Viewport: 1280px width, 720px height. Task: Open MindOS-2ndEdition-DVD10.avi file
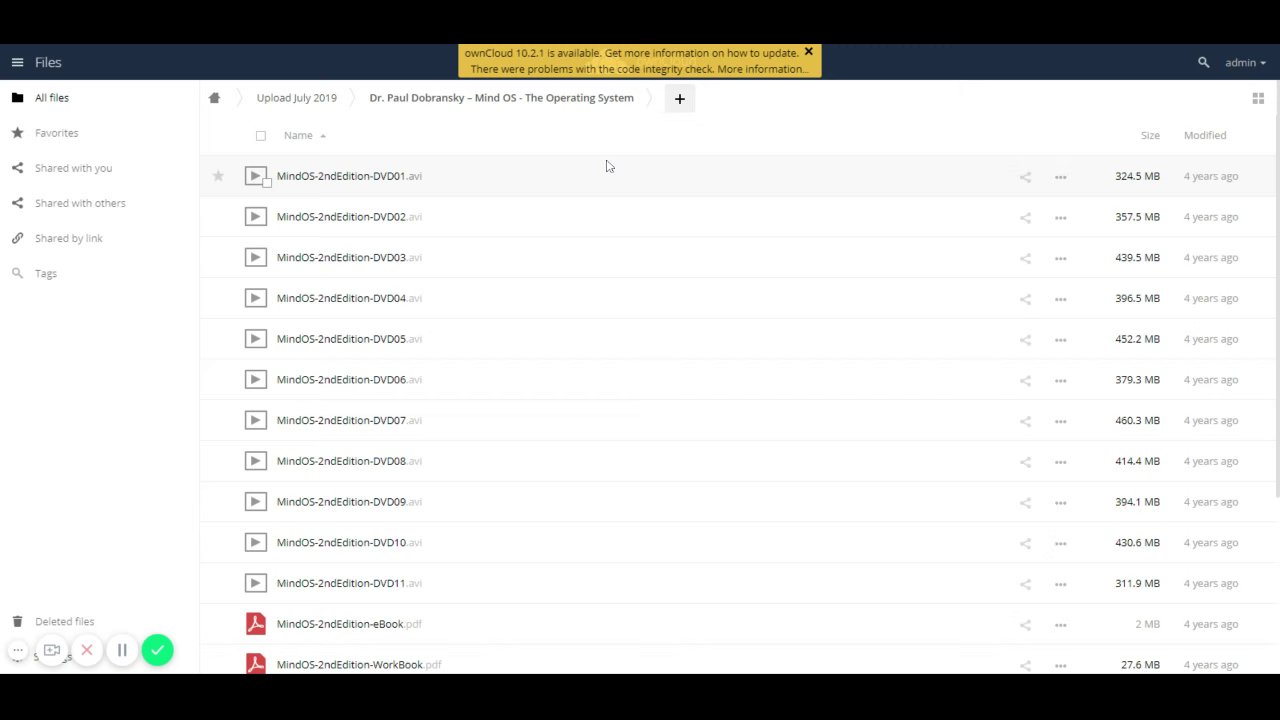point(349,542)
